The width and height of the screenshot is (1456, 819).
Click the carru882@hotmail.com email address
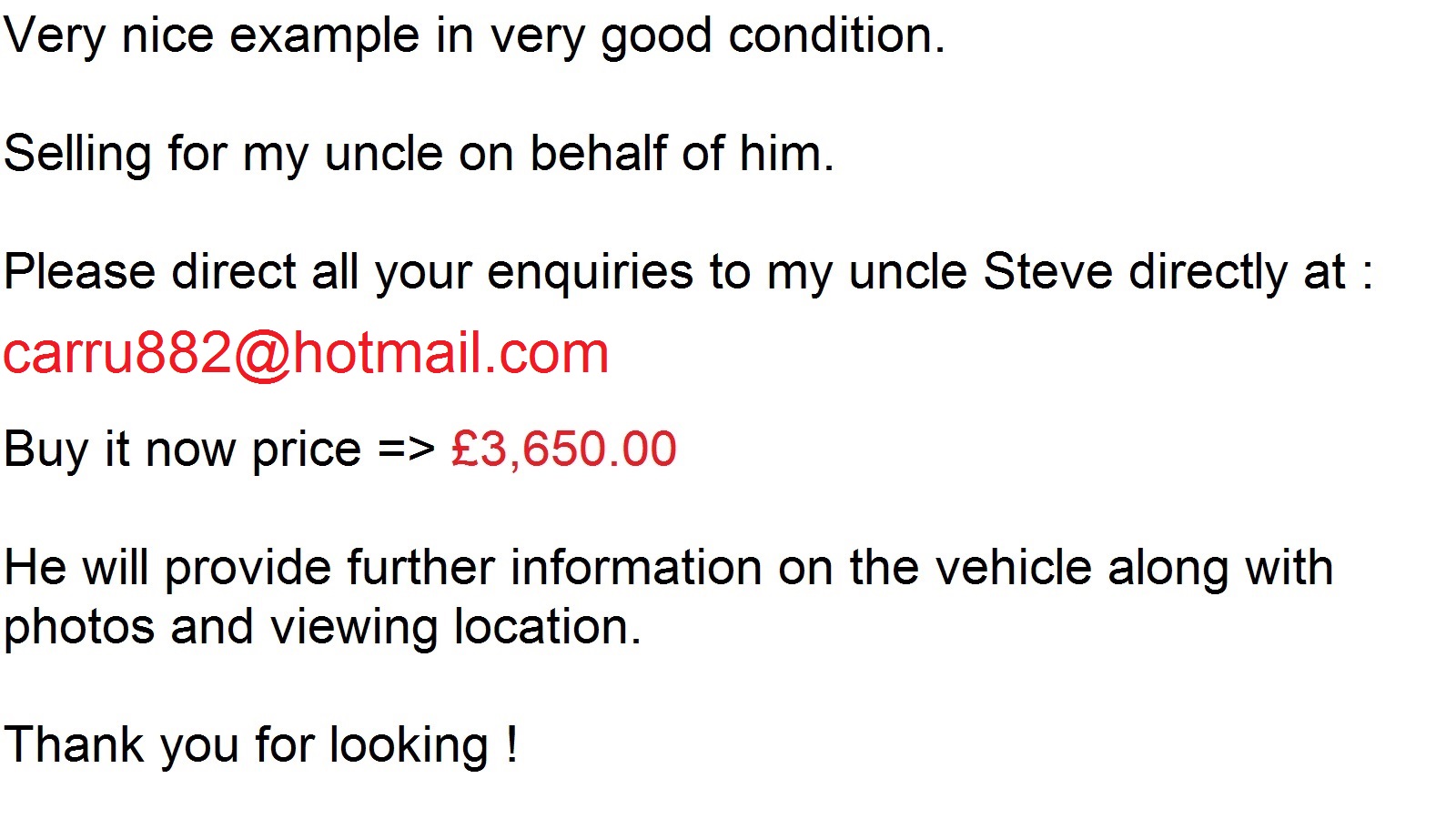pos(306,354)
